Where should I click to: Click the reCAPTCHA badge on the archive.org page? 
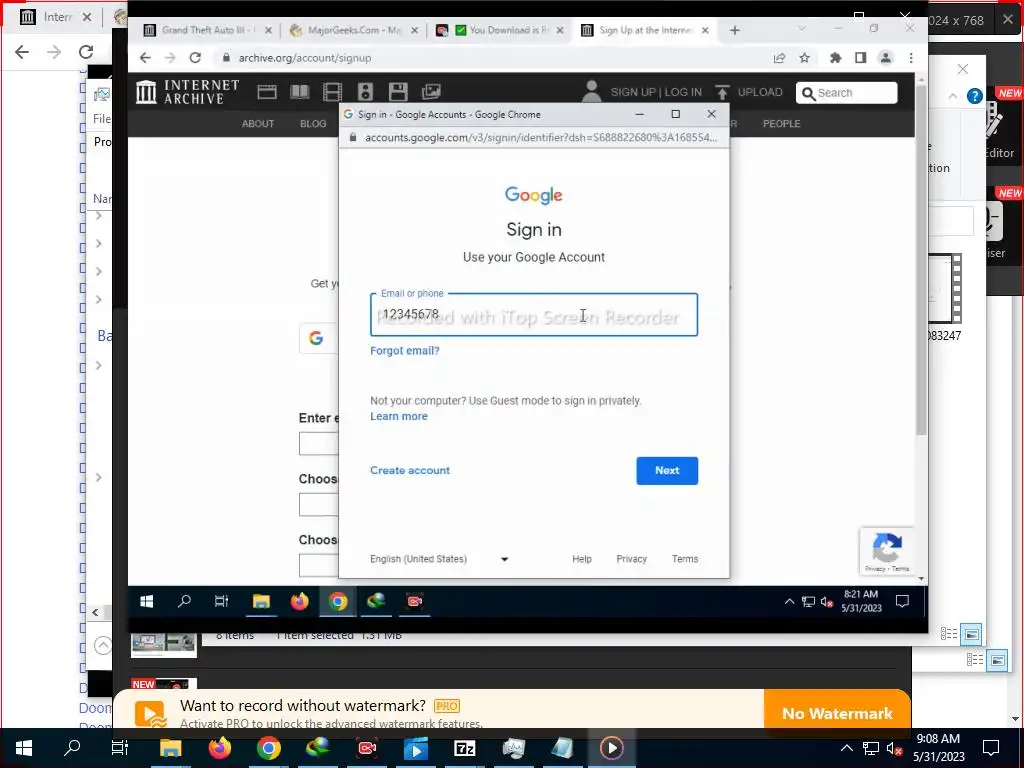(887, 551)
